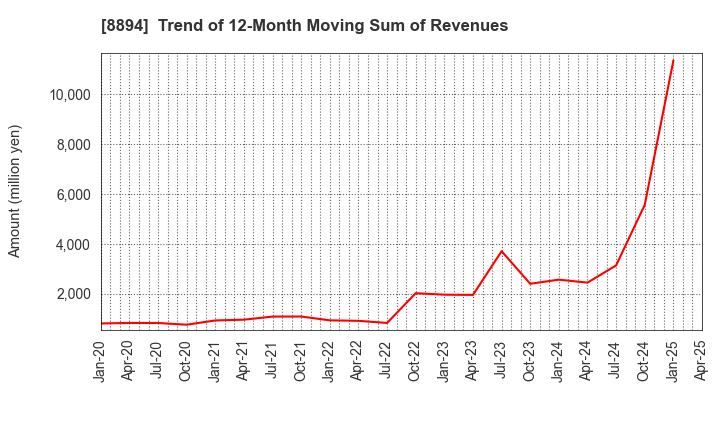Click the '[8894]' code in the title
The image size is (720, 440).
(x=125, y=25)
